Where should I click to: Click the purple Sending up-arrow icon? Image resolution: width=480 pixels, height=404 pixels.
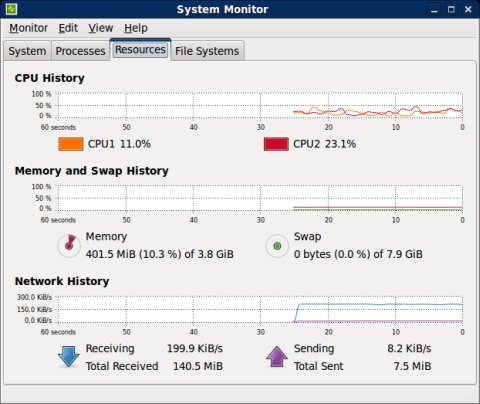tap(277, 357)
